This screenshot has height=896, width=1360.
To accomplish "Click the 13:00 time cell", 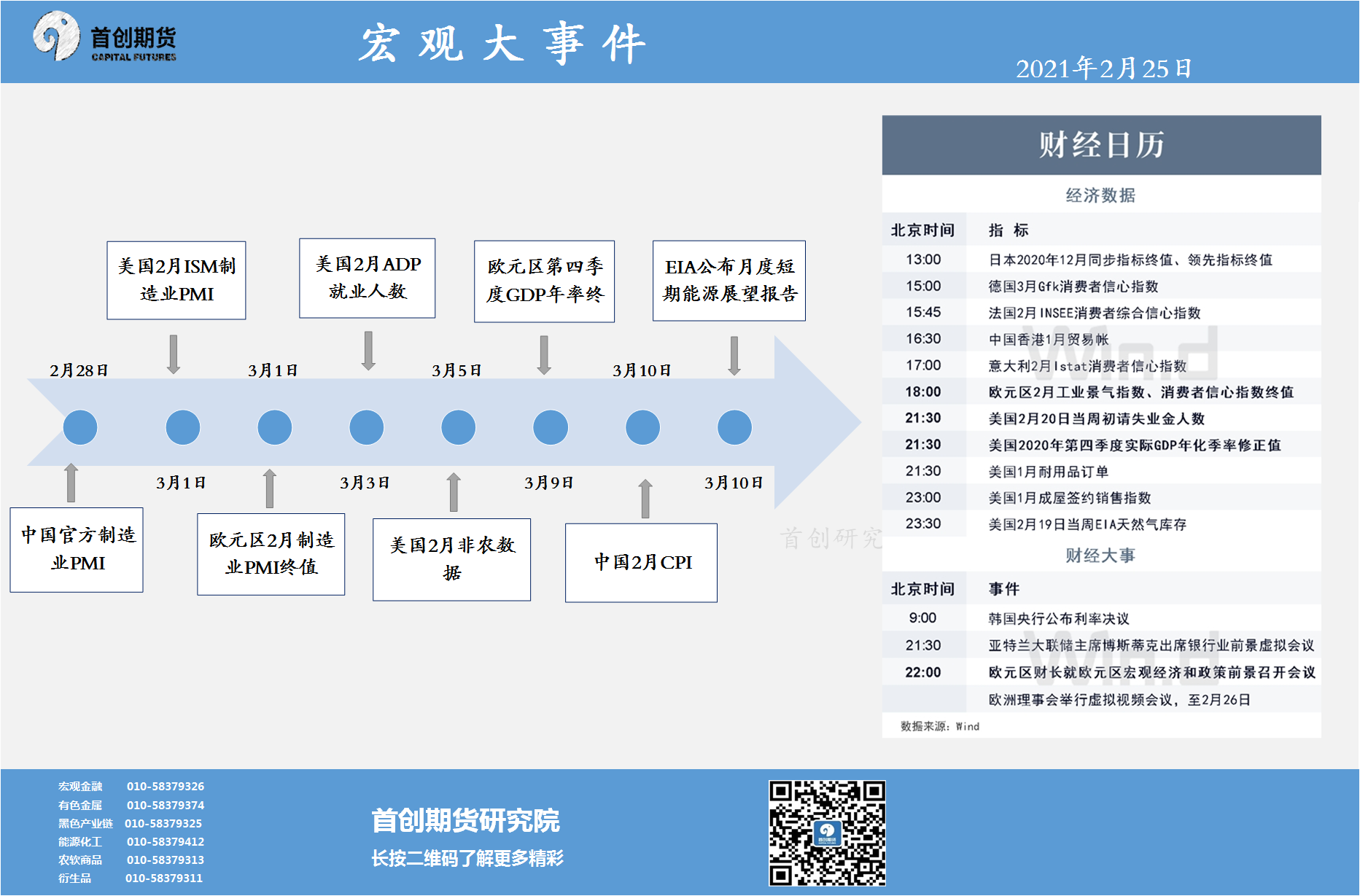I will (924, 260).
